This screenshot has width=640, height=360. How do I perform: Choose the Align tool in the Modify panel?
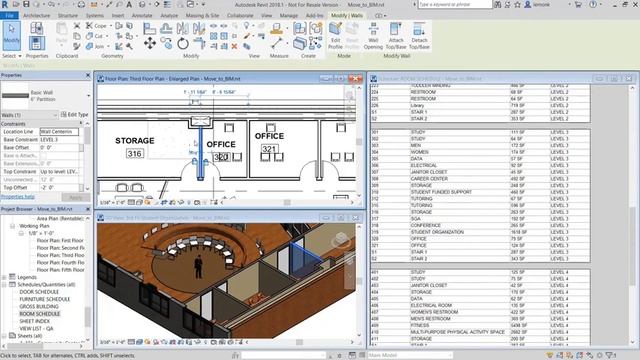click(x=149, y=28)
